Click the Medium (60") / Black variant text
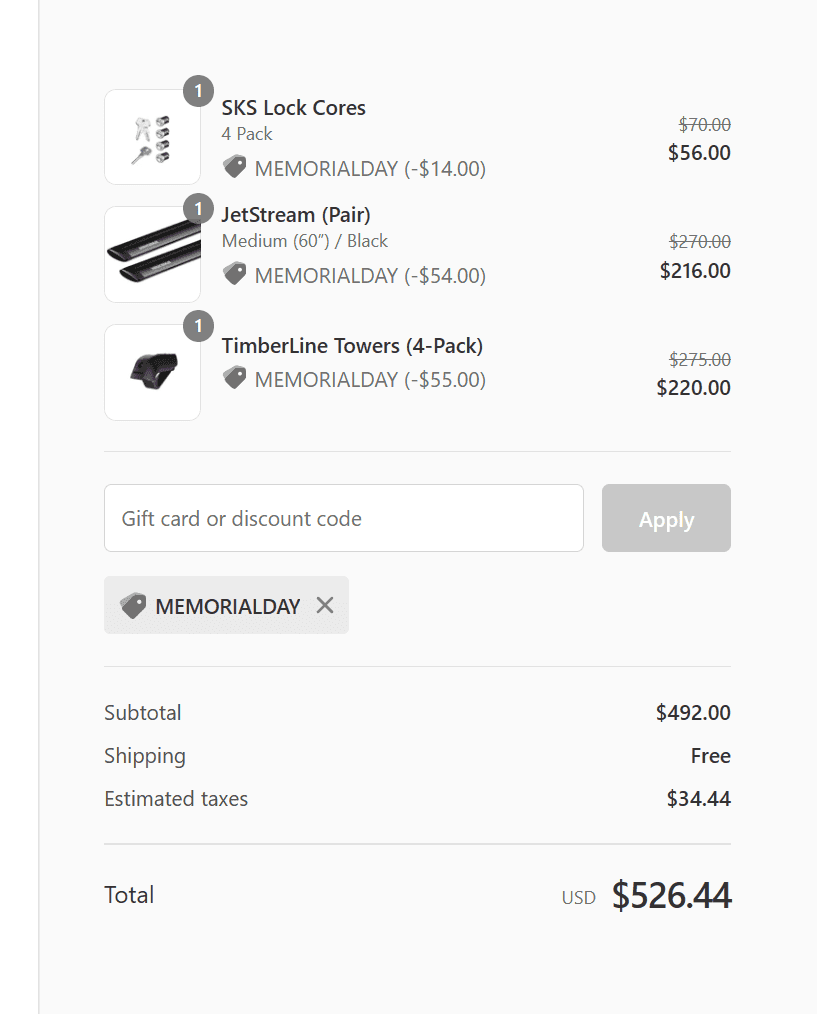This screenshot has height=1014, width=817. tap(305, 241)
